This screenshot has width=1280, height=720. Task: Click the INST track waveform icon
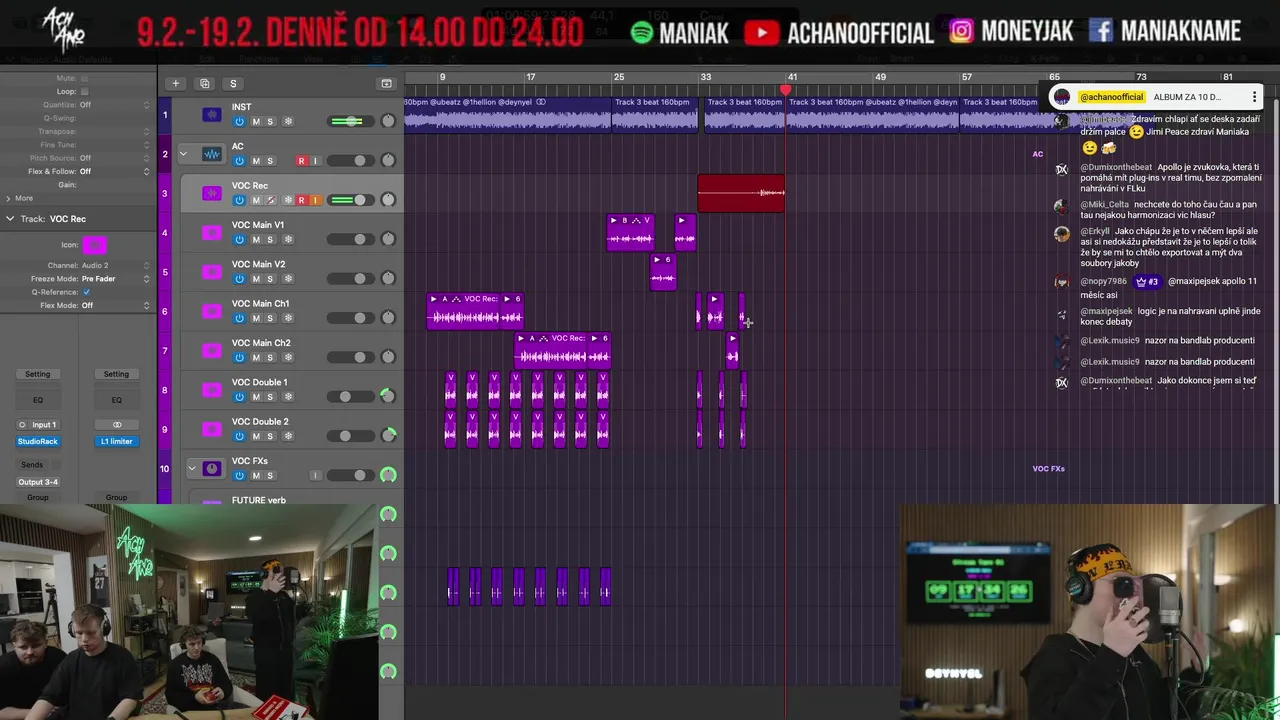coord(212,115)
